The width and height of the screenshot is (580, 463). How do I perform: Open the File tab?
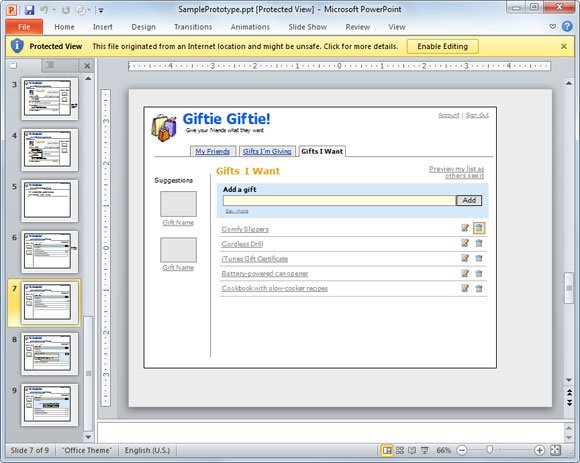(24, 27)
